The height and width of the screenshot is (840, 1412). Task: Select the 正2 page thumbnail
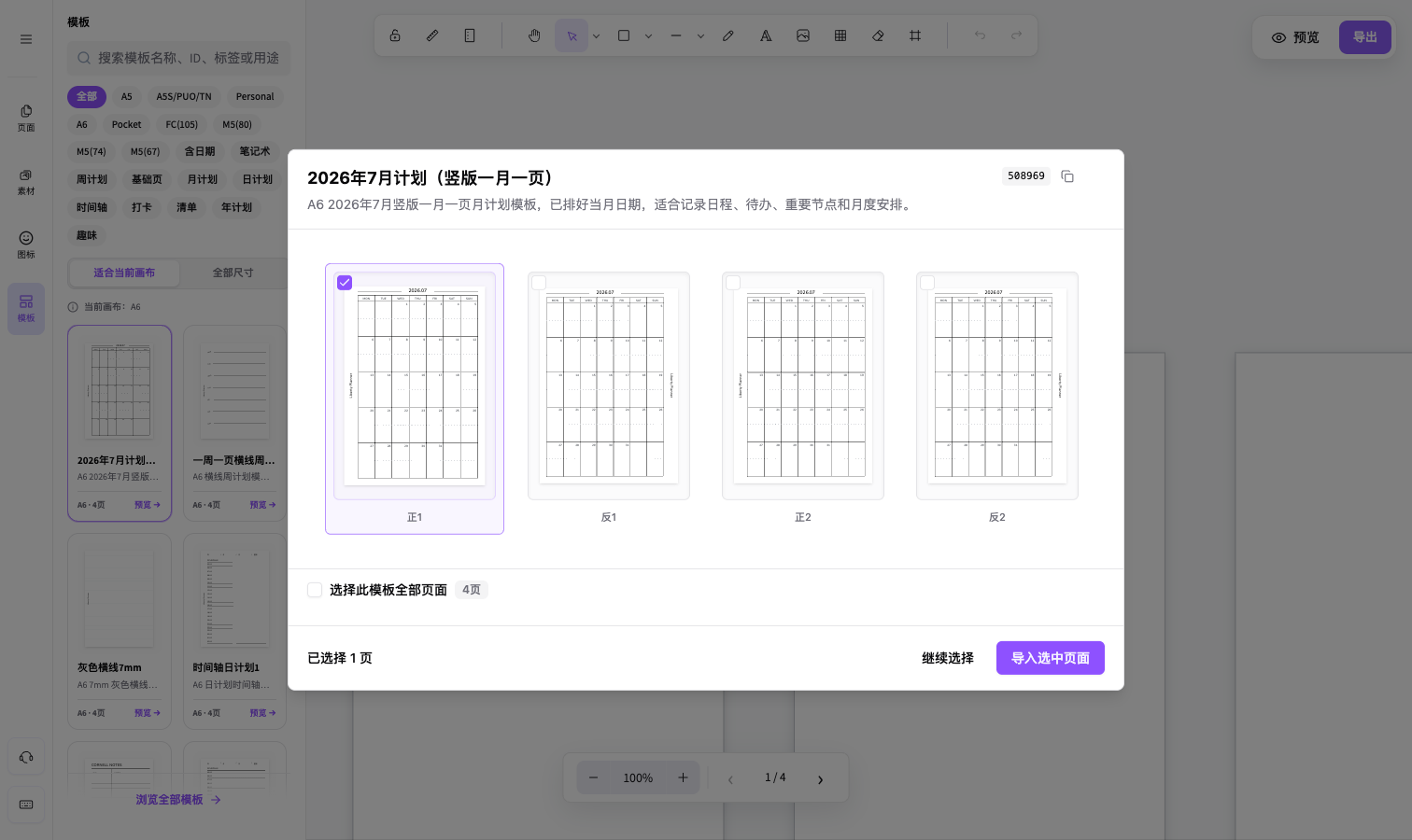tap(803, 385)
